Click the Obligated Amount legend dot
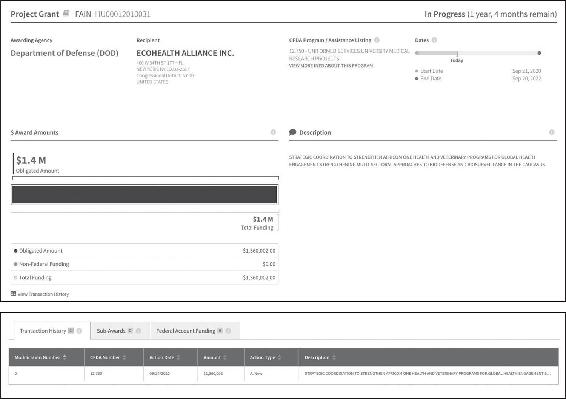 [16, 251]
